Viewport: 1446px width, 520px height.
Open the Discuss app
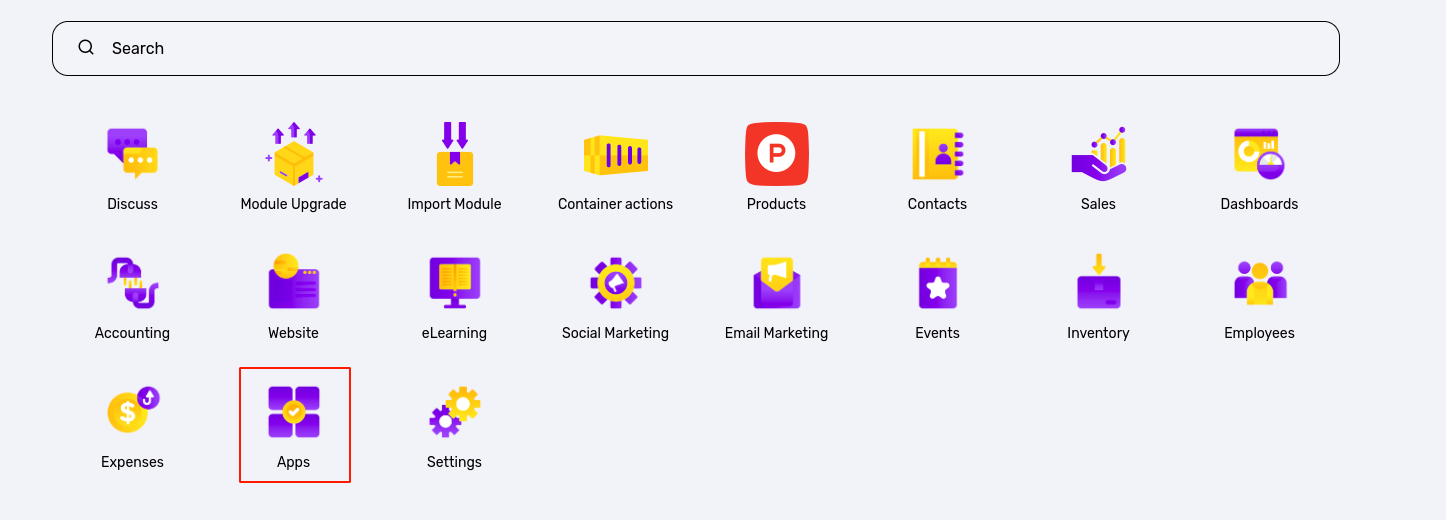tap(132, 155)
